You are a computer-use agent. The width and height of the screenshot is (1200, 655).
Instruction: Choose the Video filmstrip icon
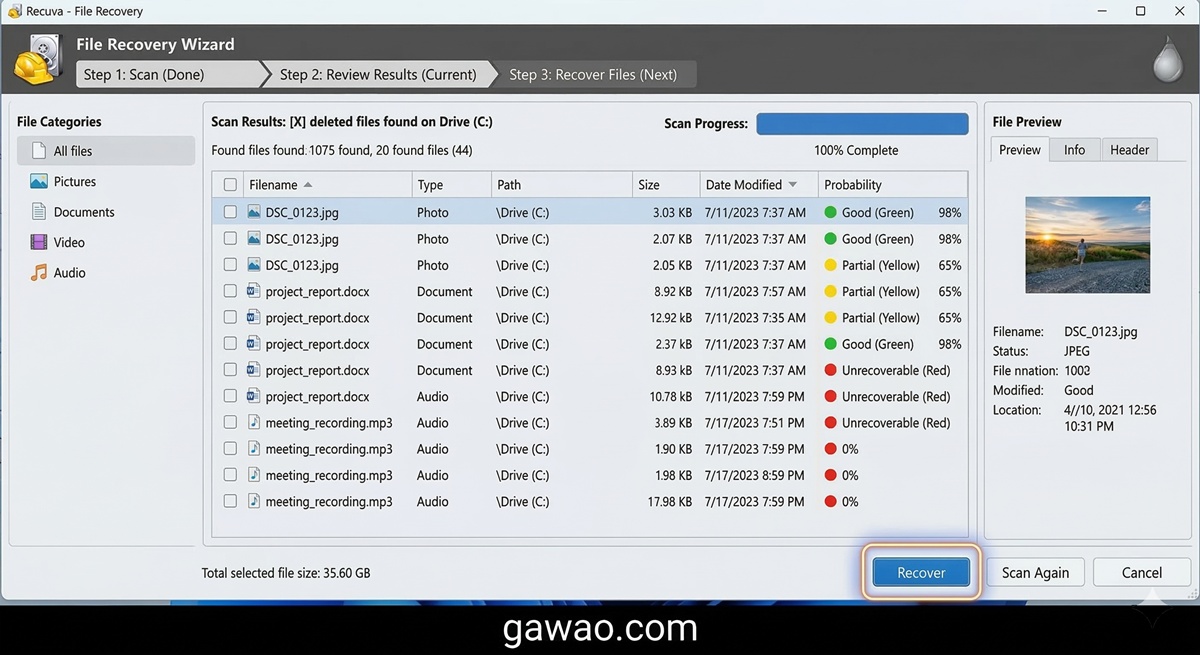point(39,242)
